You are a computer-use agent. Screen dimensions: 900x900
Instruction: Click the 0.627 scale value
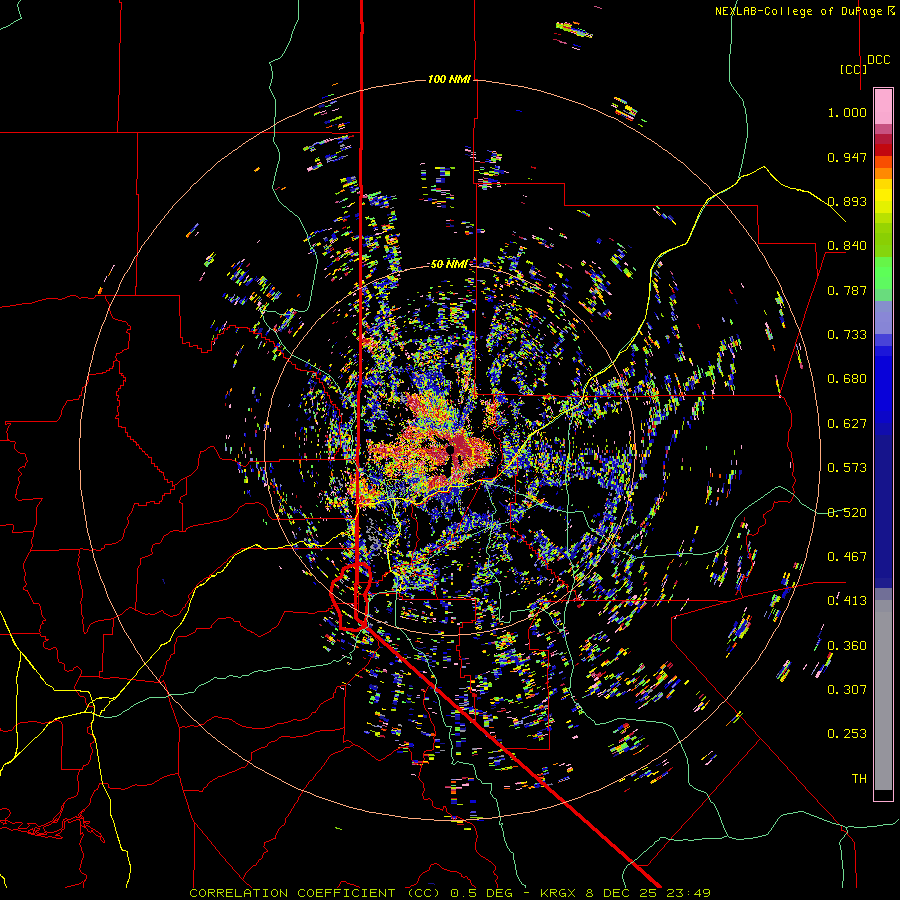(x=847, y=424)
